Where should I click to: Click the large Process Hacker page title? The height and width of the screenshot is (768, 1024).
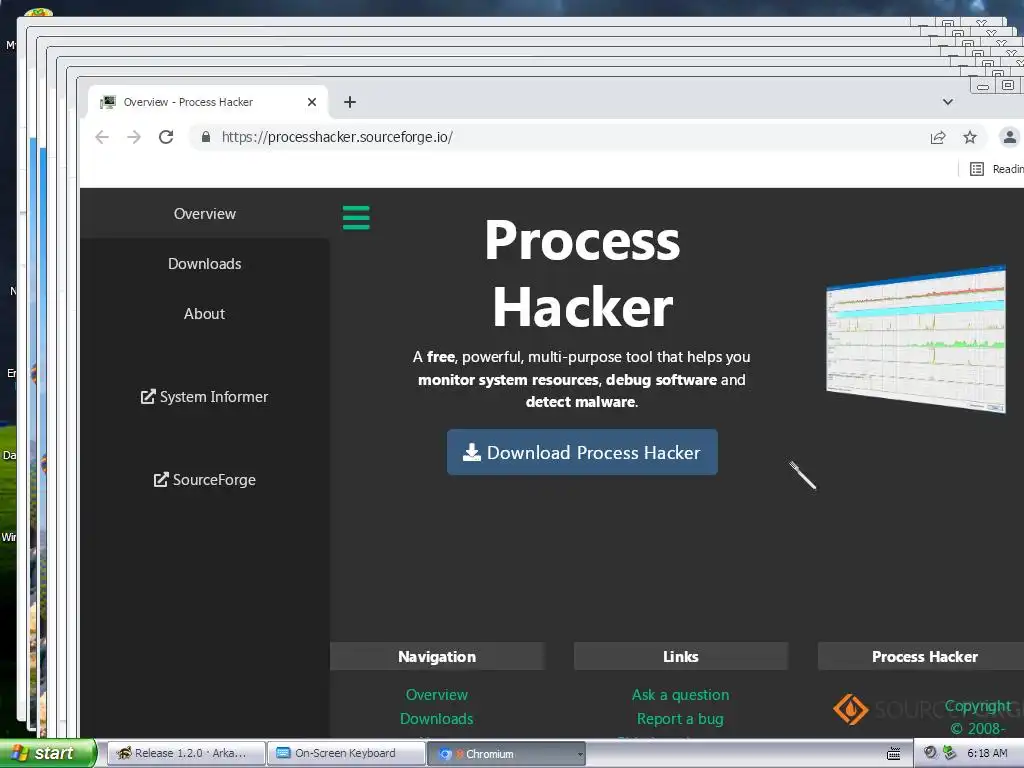pos(582,274)
